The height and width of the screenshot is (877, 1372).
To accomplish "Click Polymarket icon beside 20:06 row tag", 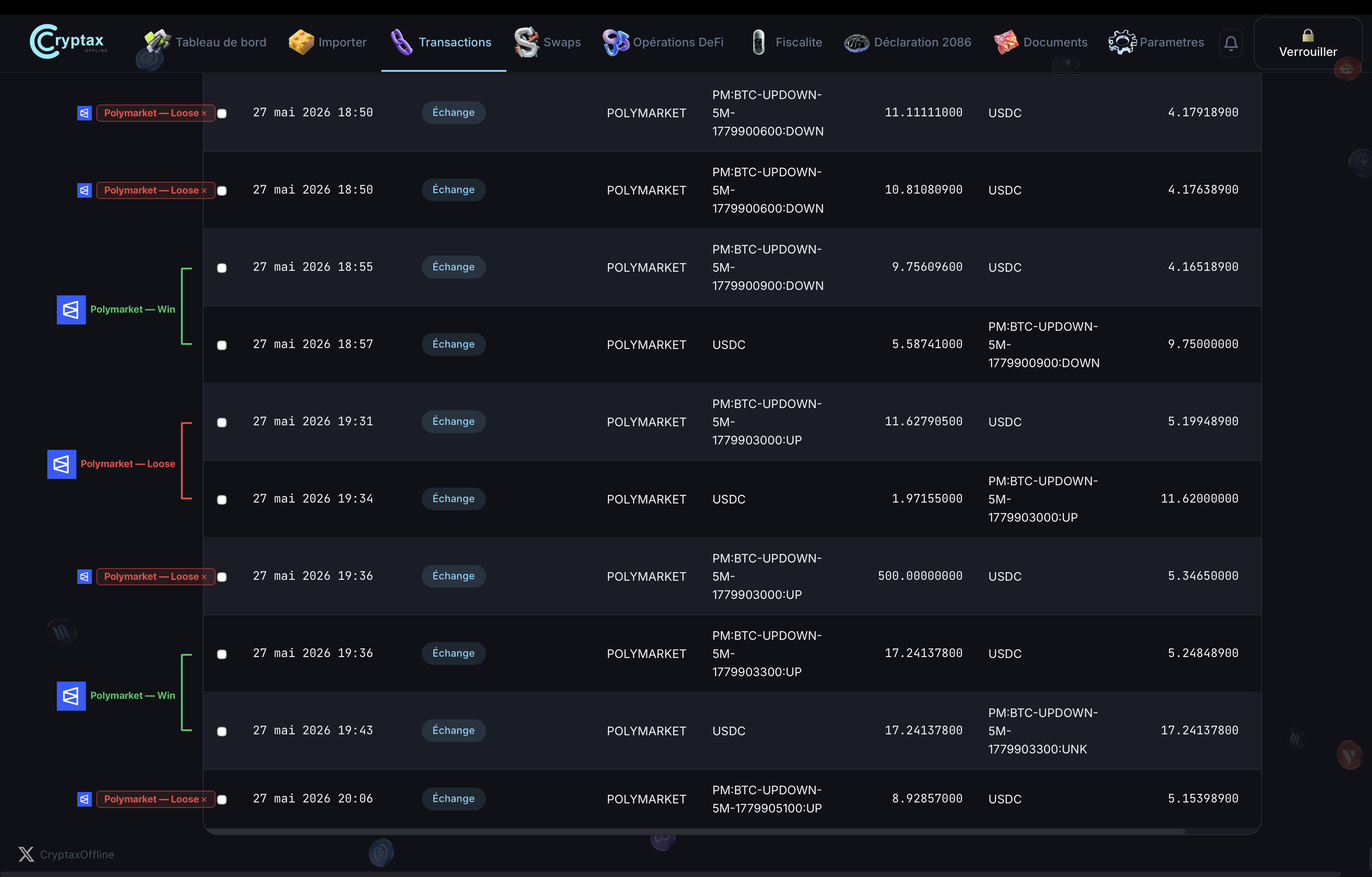I will [x=84, y=799].
